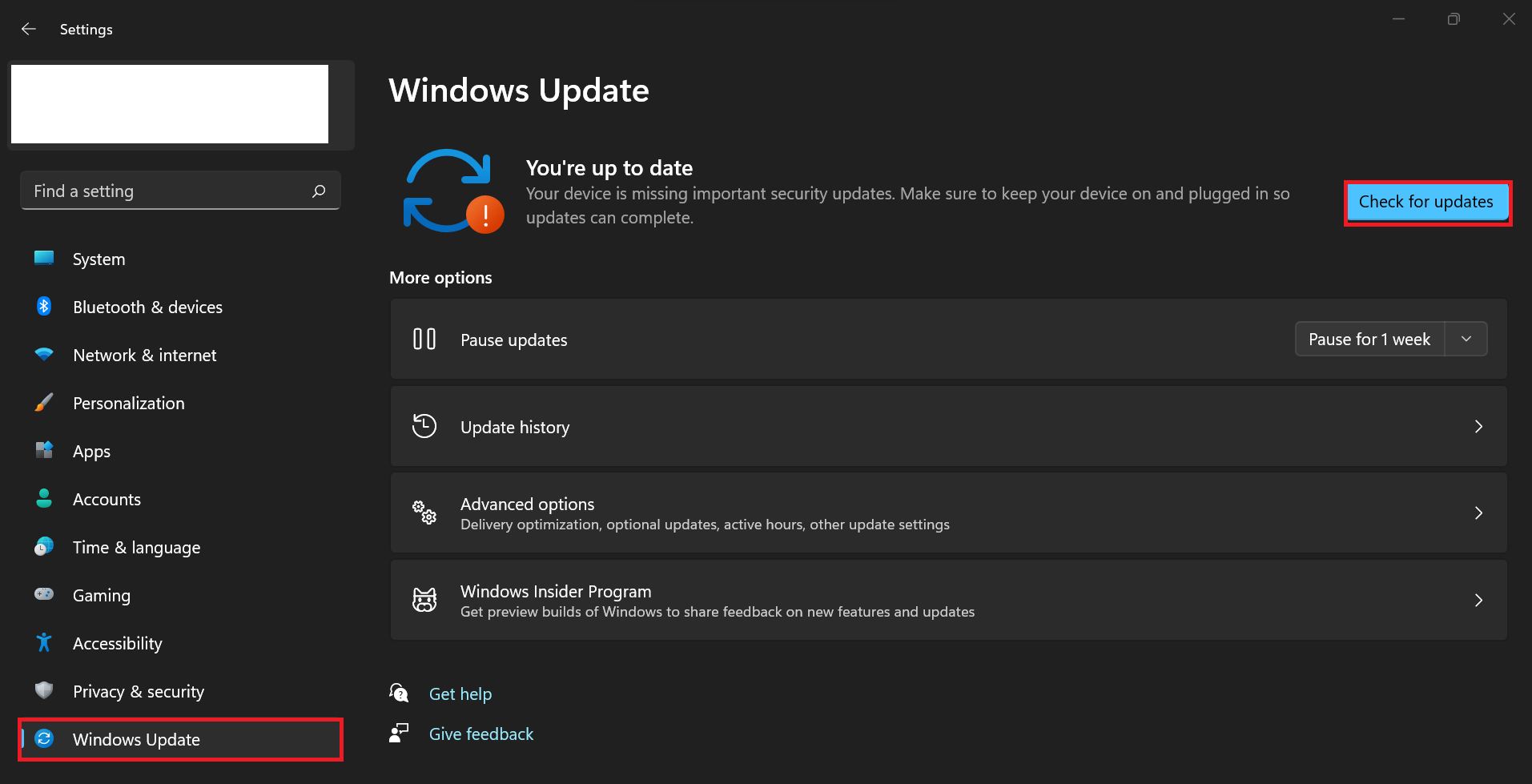The image size is (1532, 784).
Task: Click Check for updates button
Action: (x=1427, y=202)
